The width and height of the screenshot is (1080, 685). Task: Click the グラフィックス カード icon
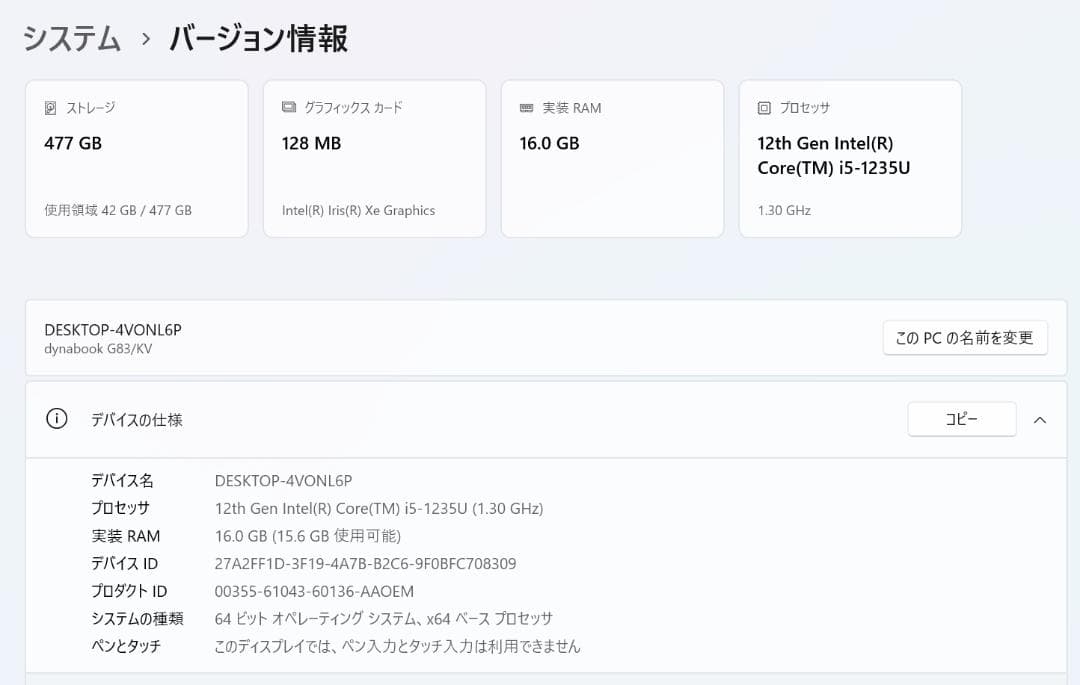point(288,107)
